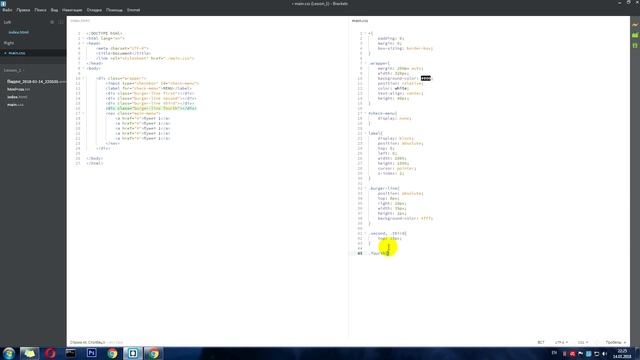
Task: Open the Поиск menu
Action: click(40, 10)
